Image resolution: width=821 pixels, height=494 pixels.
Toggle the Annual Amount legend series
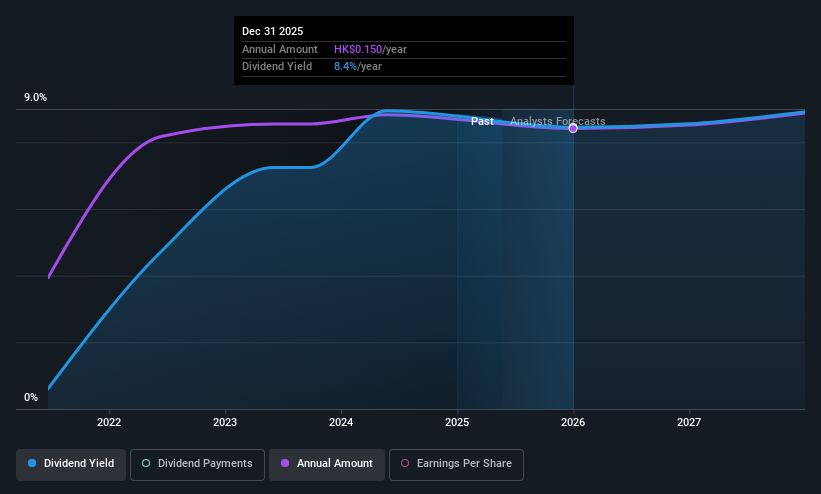[x=327, y=465]
